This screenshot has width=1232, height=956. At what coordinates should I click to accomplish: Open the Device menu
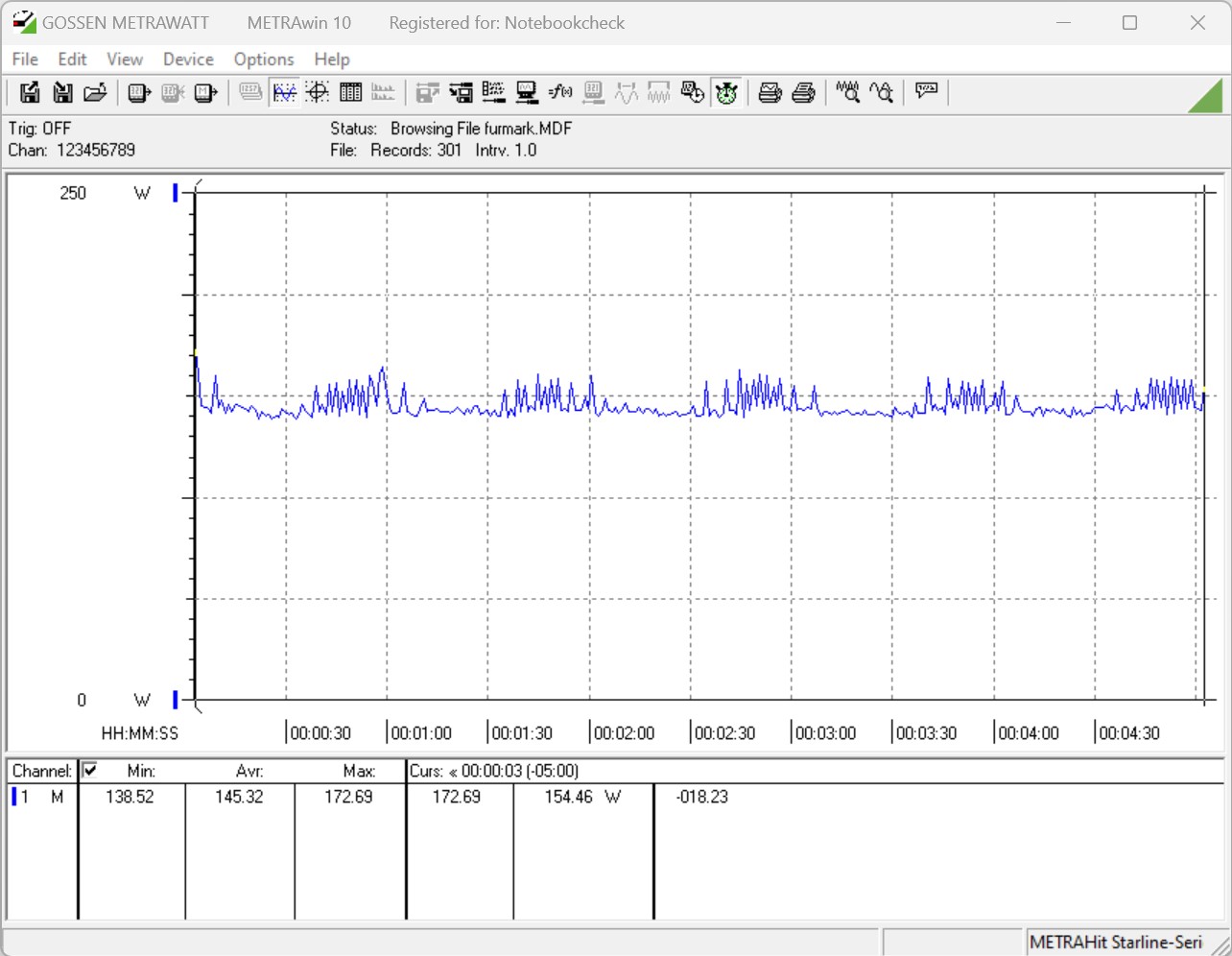click(x=188, y=60)
